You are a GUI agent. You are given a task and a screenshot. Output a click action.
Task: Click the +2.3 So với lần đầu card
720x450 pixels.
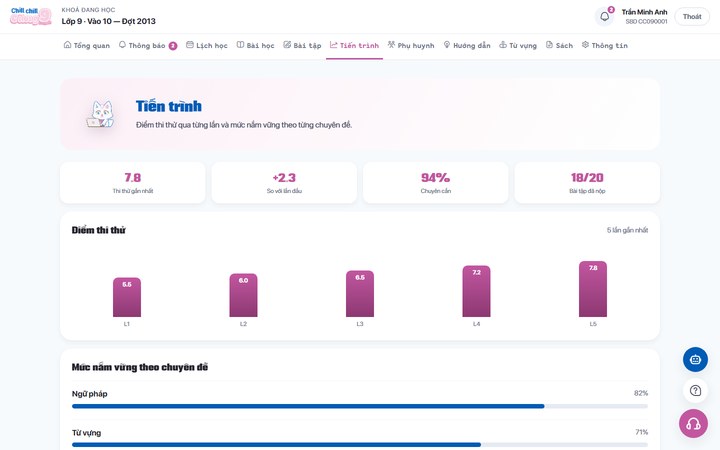click(284, 182)
